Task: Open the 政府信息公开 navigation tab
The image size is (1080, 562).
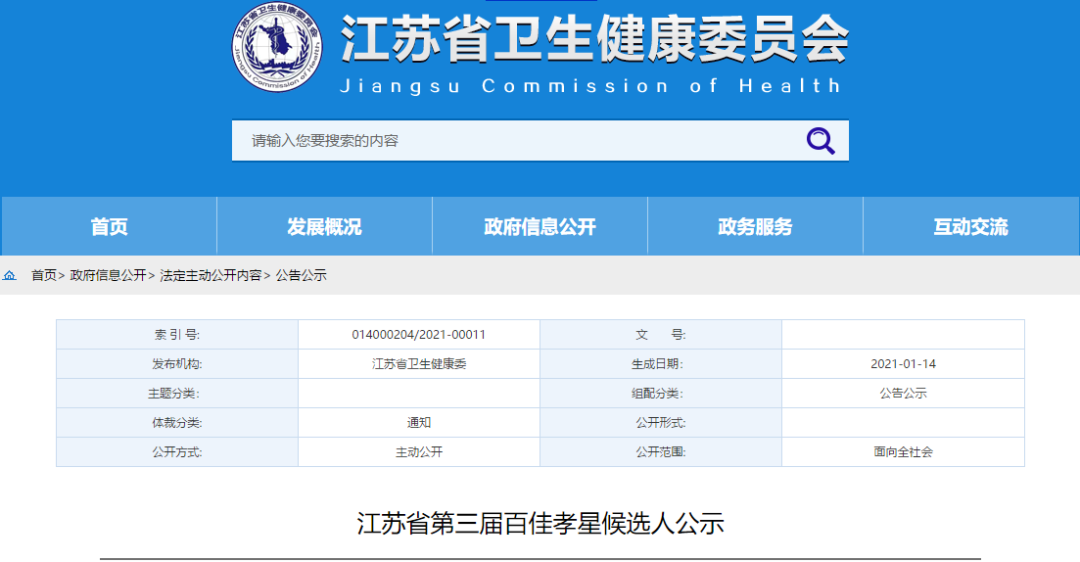Action: pos(540,227)
